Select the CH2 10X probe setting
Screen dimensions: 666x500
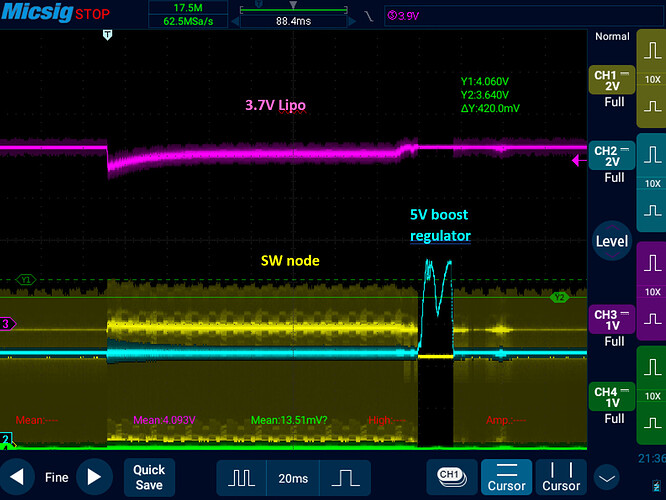(x=652, y=184)
